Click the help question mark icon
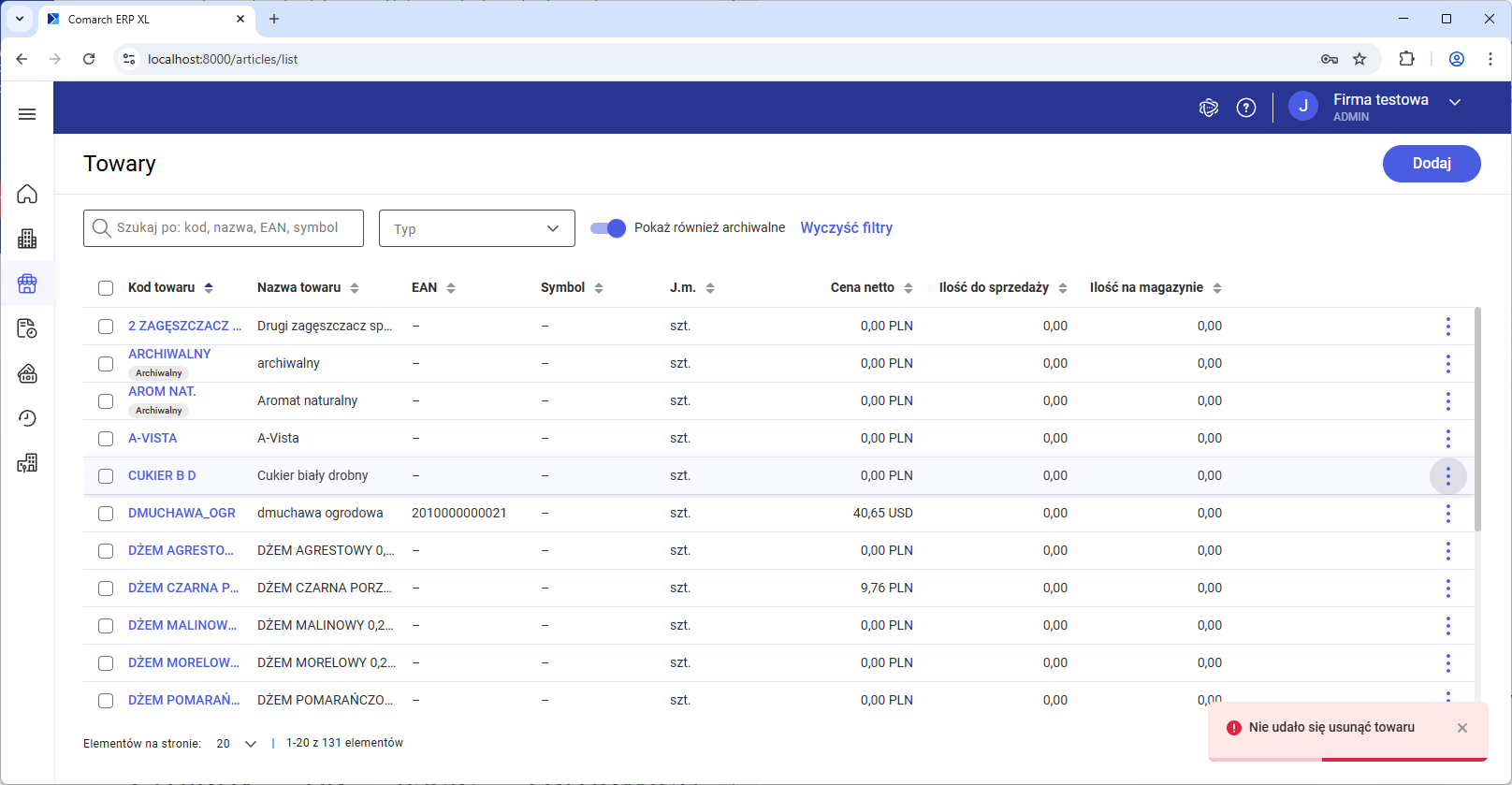The image size is (1512, 785). coord(1246,108)
